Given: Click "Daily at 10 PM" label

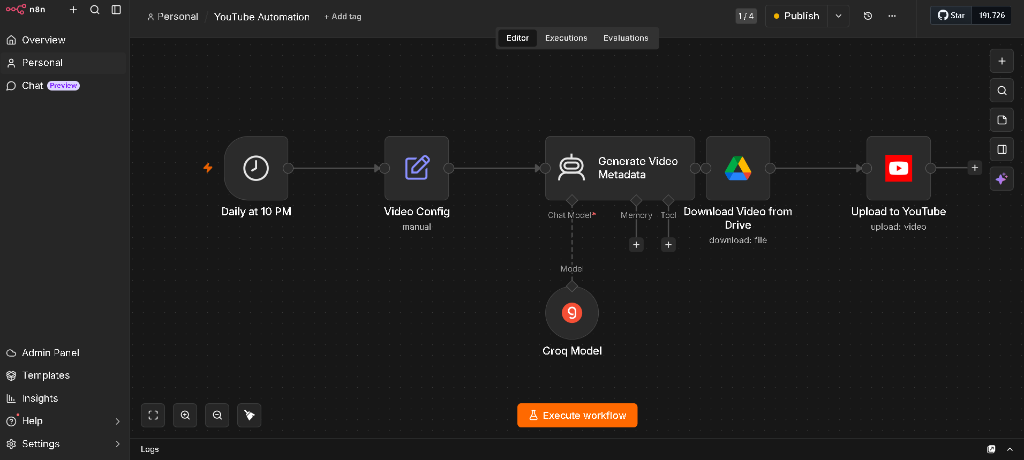Looking at the screenshot, I should 256,212.
